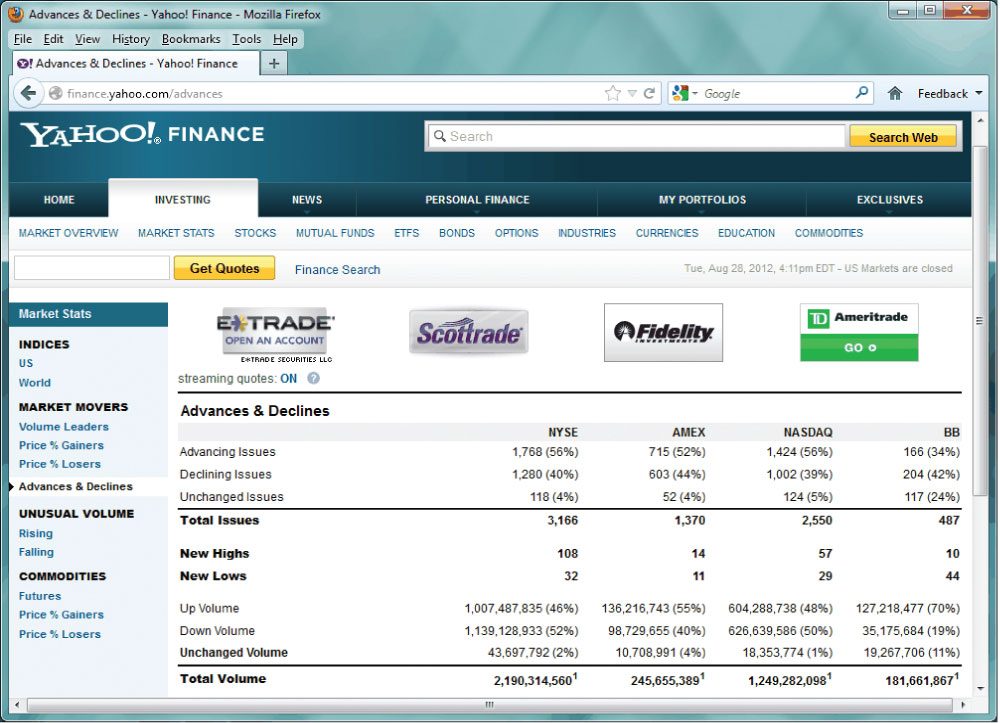Open US indices sidebar link
1000x723 pixels.
click(26, 363)
